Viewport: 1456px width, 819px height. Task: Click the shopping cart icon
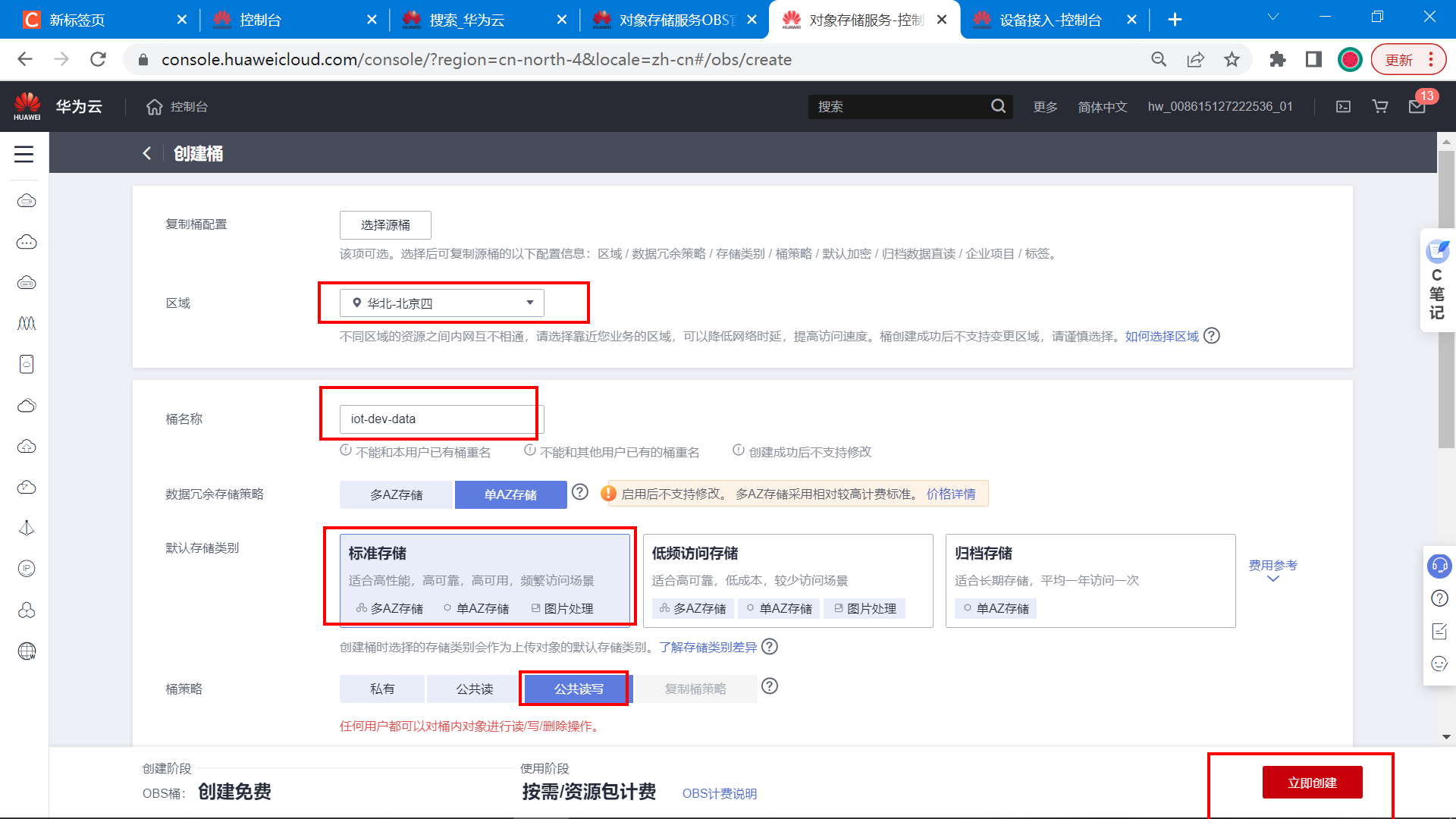pyautogui.click(x=1380, y=107)
